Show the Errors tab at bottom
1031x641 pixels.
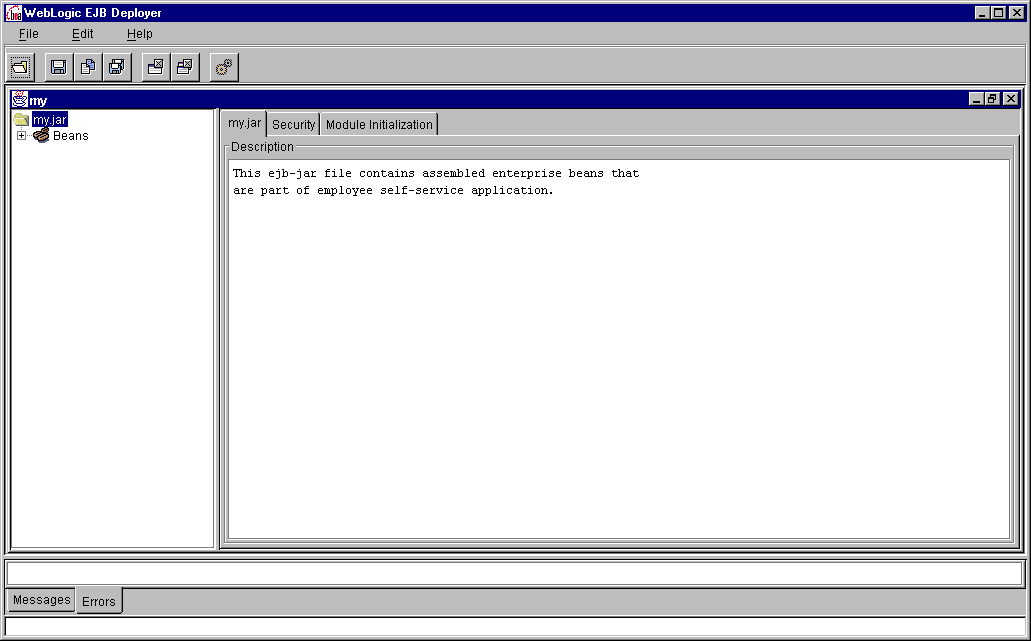click(x=99, y=601)
